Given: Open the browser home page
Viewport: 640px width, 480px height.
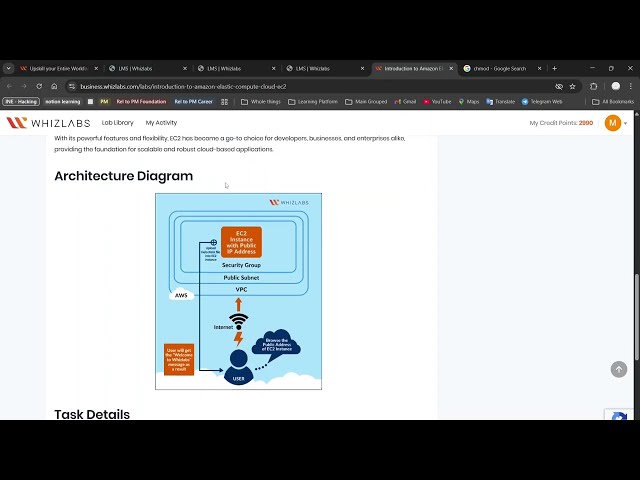Looking at the screenshot, I should click(x=54, y=87).
